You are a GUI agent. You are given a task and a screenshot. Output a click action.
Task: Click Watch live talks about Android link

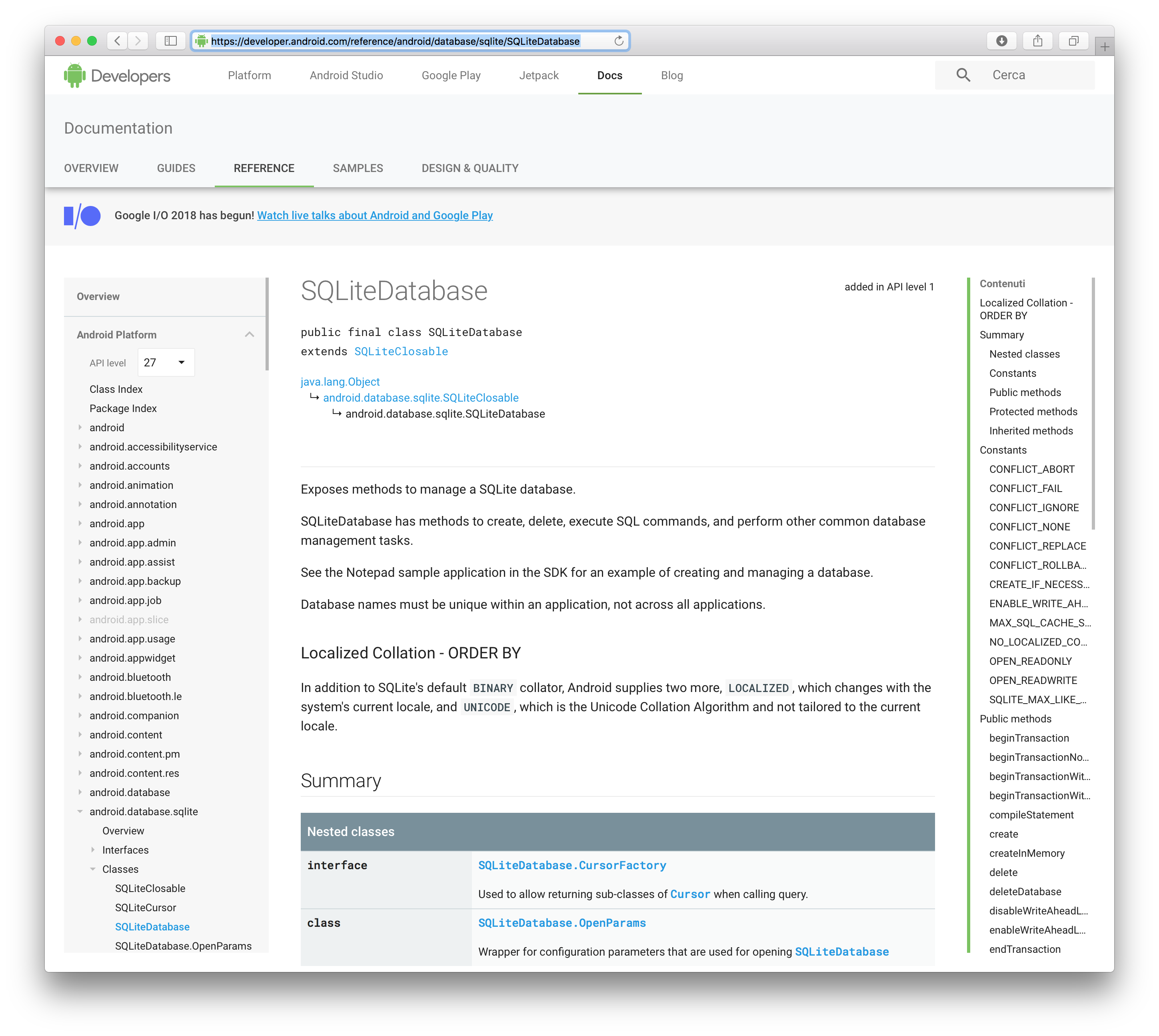click(375, 216)
